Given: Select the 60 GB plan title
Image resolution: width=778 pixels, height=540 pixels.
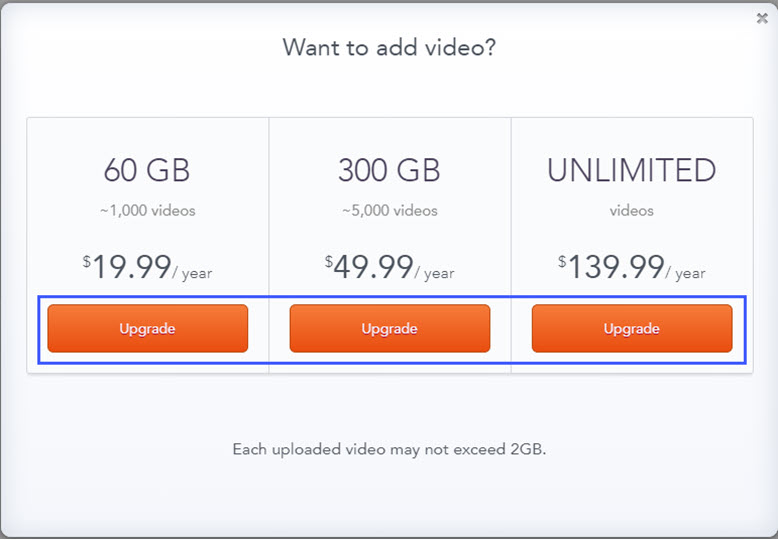Looking at the screenshot, I should 147,170.
